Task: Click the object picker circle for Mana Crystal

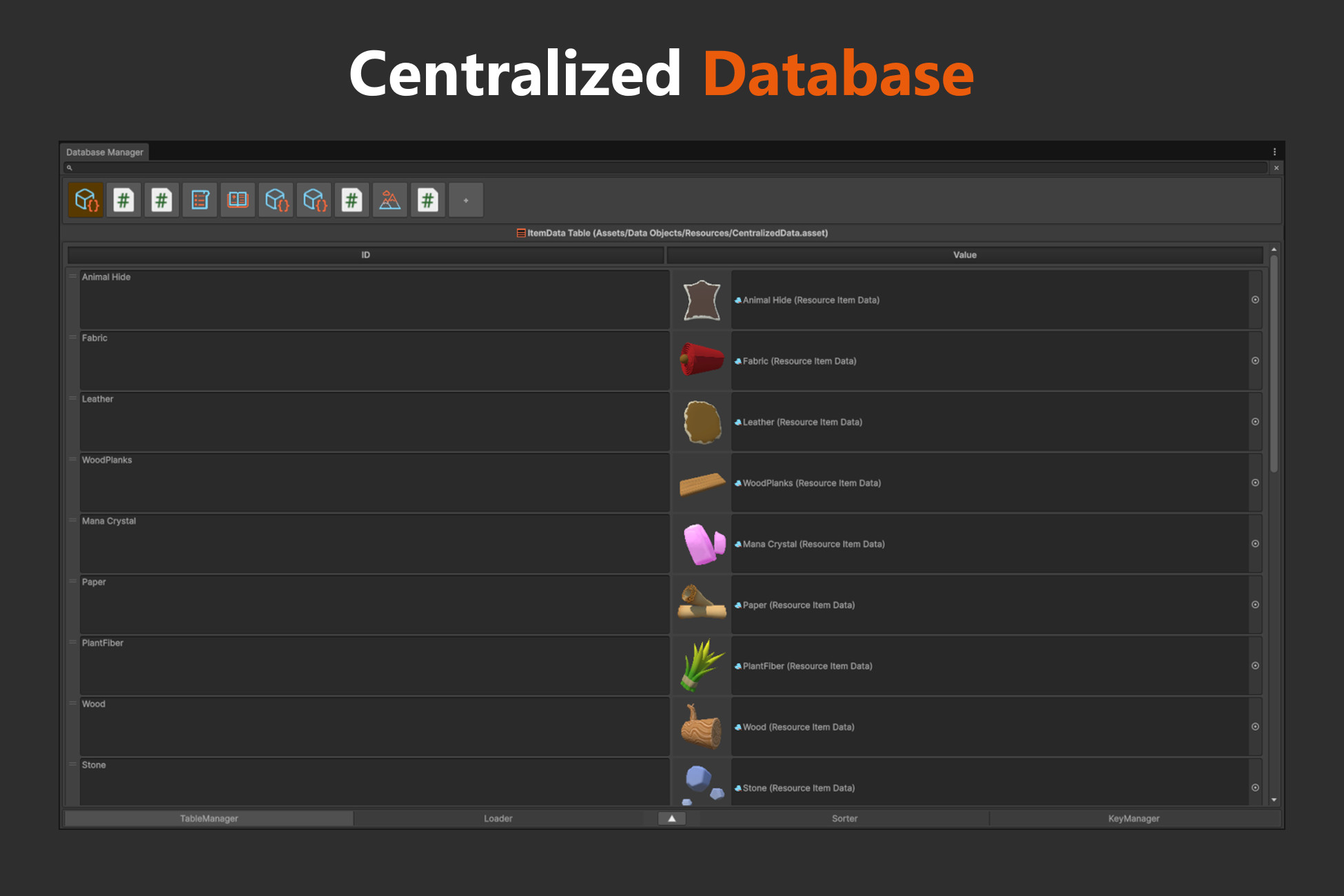Action: [x=1255, y=544]
